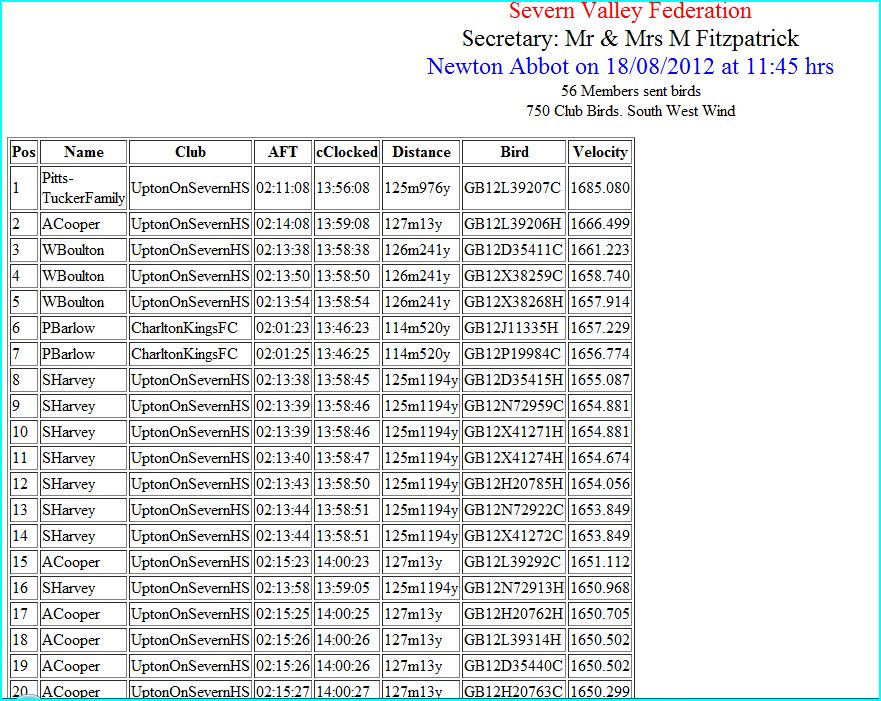This screenshot has height=701, width=881.
Task: Click UptonOnSevernHS club in position 12 row
Action: (190, 484)
